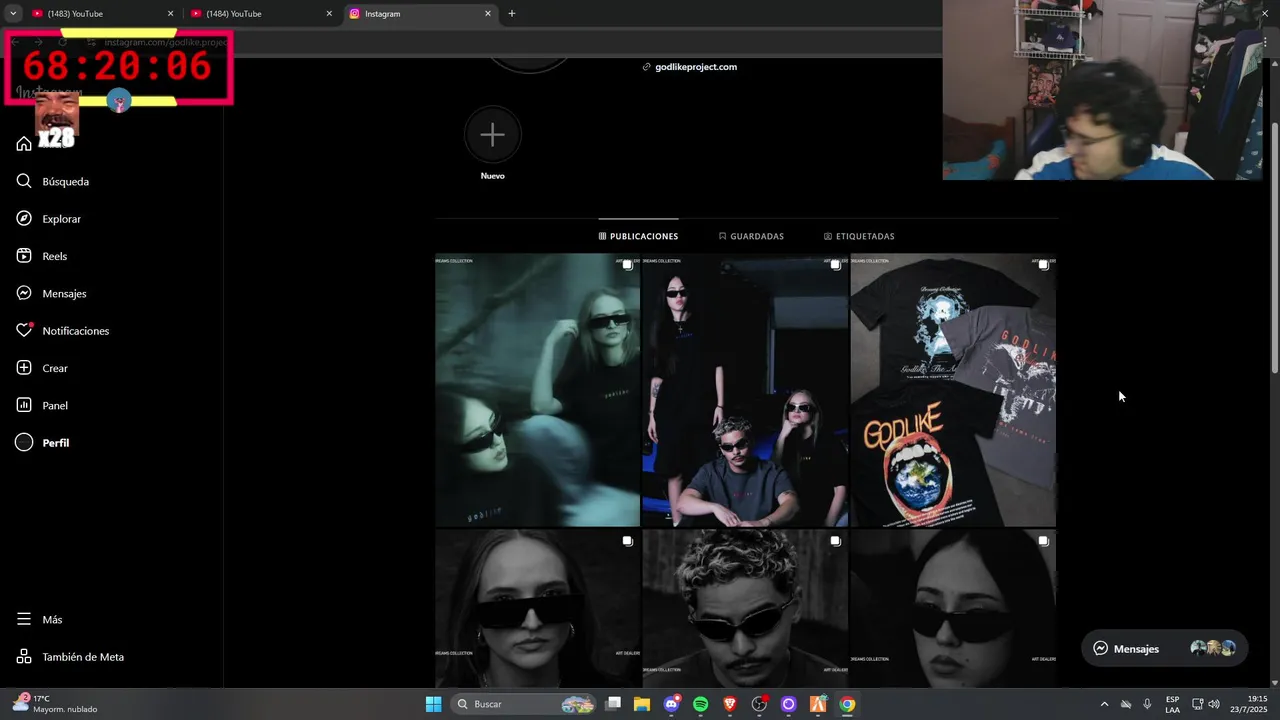
Task: Select the Instagram browser tab
Action: point(419,14)
